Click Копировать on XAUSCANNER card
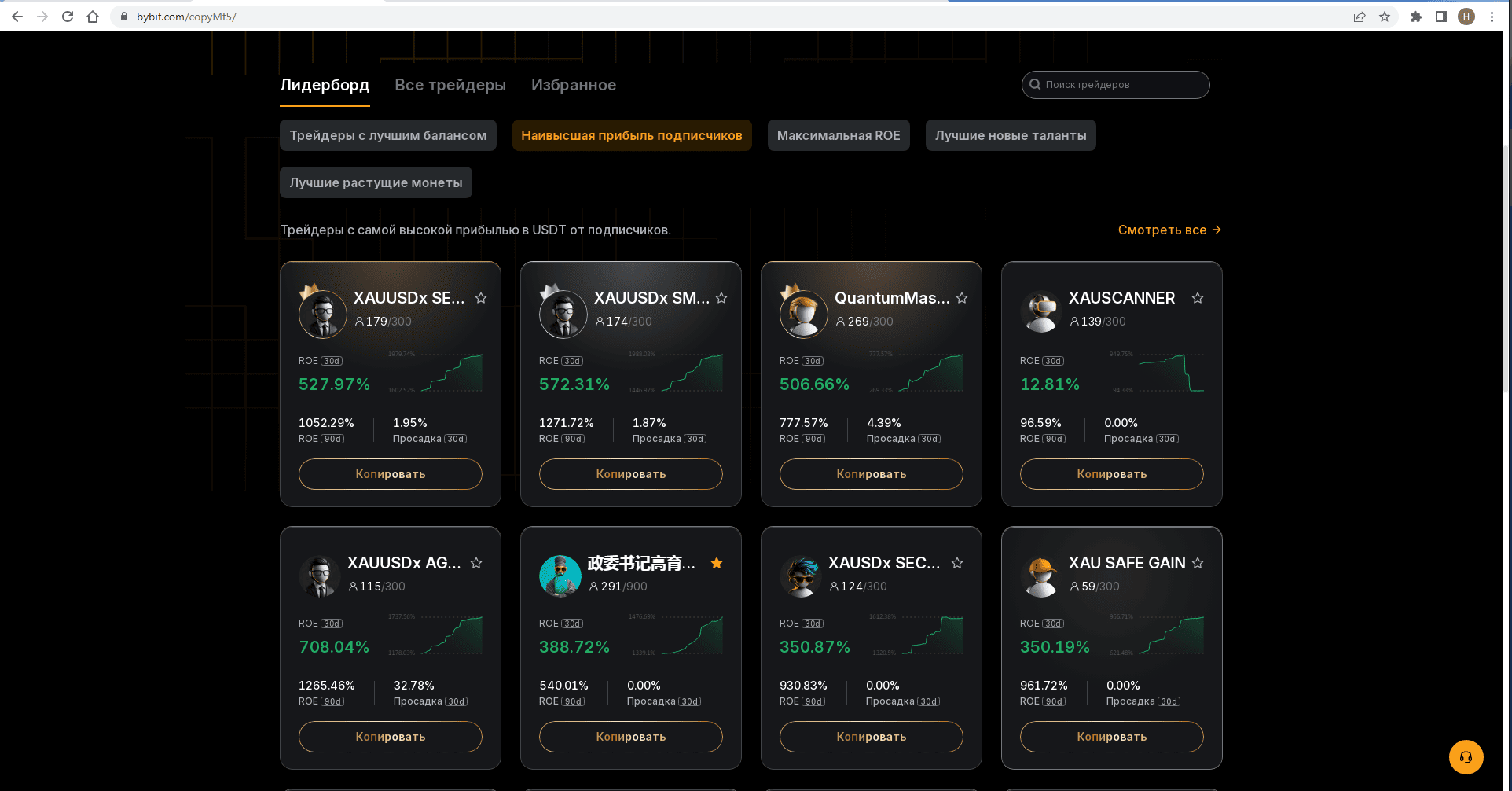Viewport: 1512px width, 791px height. tap(1112, 474)
